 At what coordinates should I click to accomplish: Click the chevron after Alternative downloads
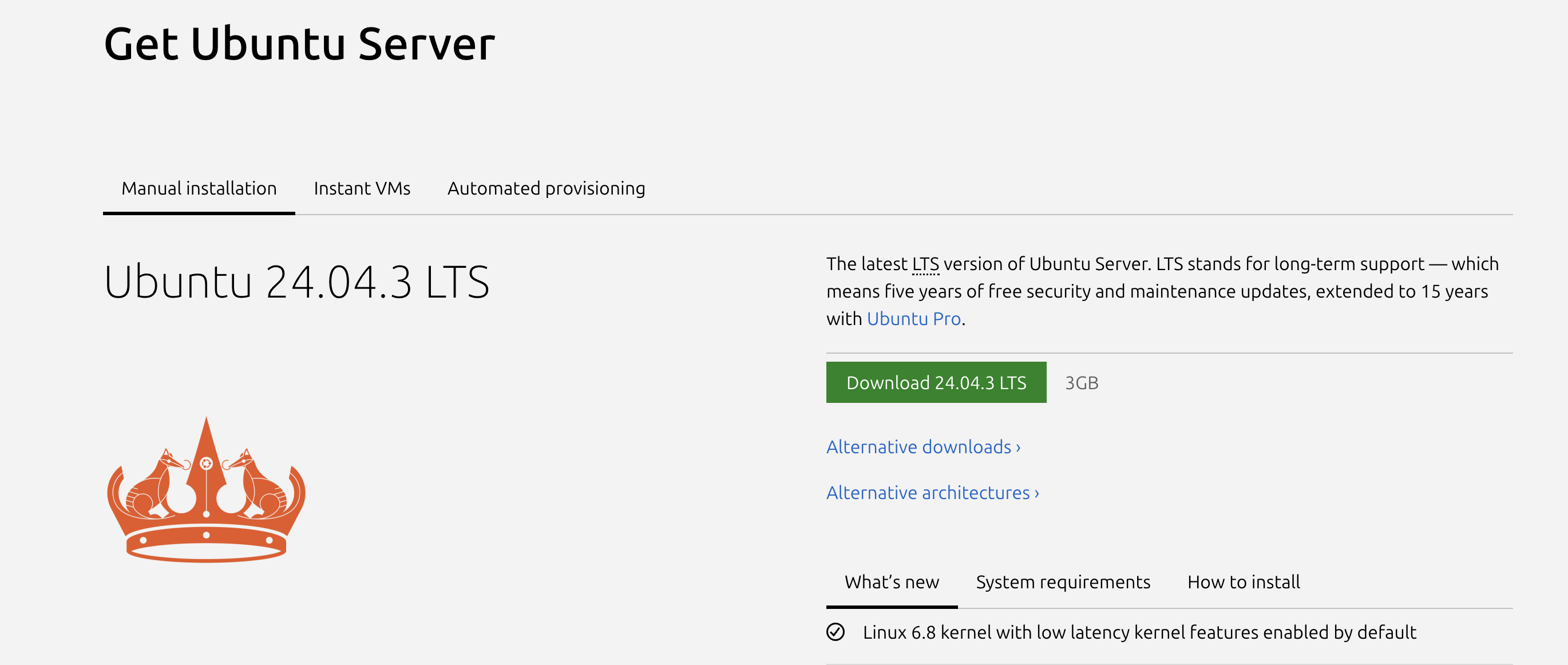1019,448
